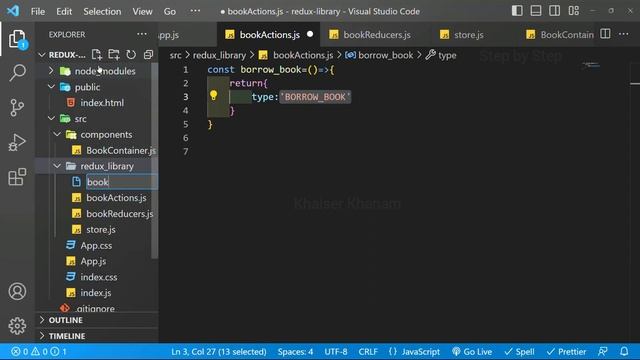Open the Source Control view icon
Screen dimensions: 640x360
tap(17, 108)
